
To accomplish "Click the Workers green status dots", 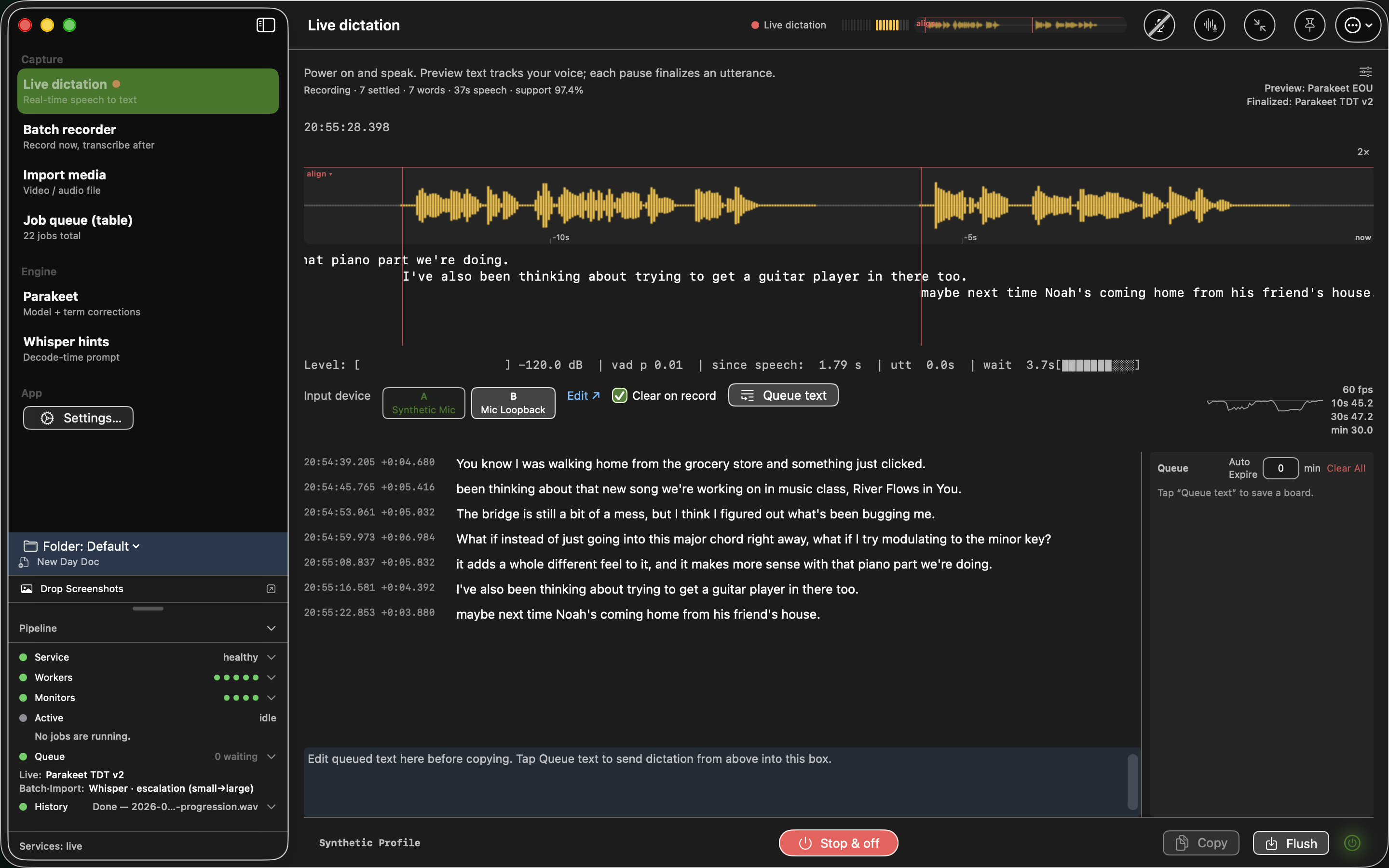I will point(236,678).
